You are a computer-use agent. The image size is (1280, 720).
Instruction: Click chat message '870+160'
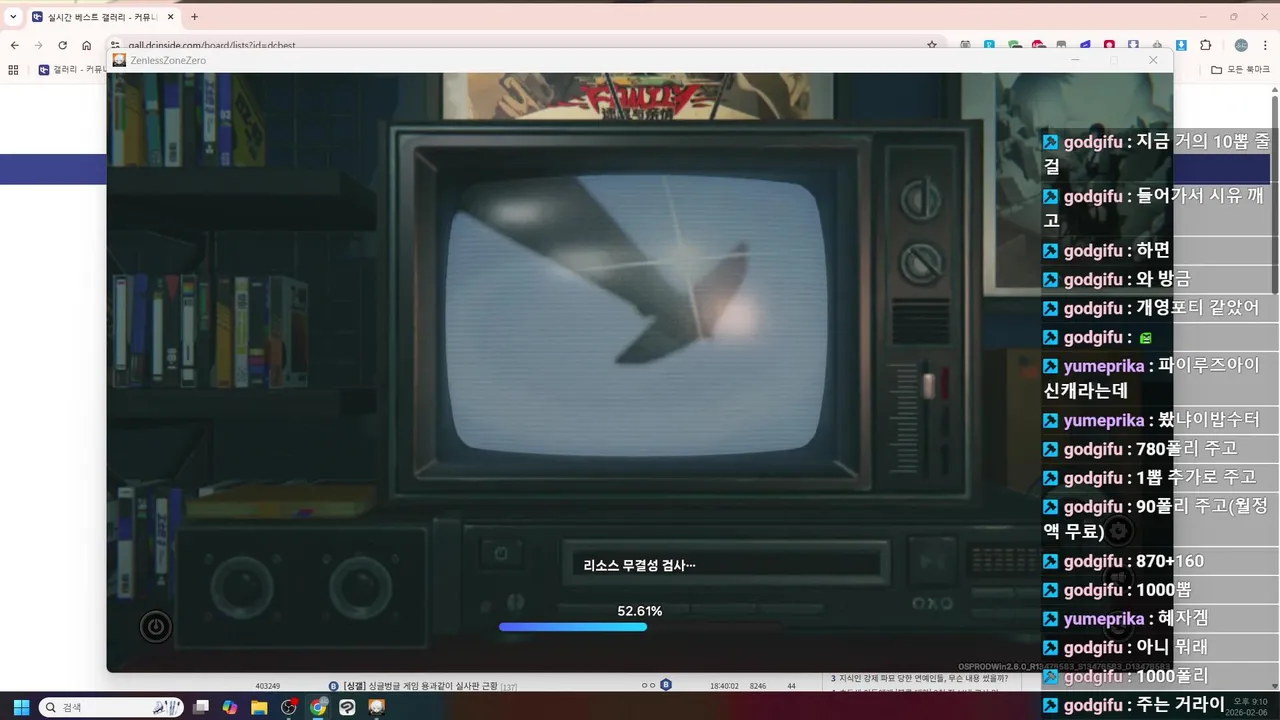pyautogui.click(x=1170, y=561)
